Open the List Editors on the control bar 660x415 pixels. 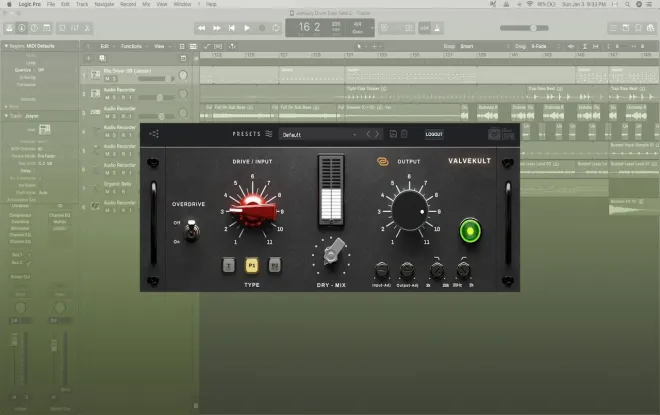click(613, 28)
